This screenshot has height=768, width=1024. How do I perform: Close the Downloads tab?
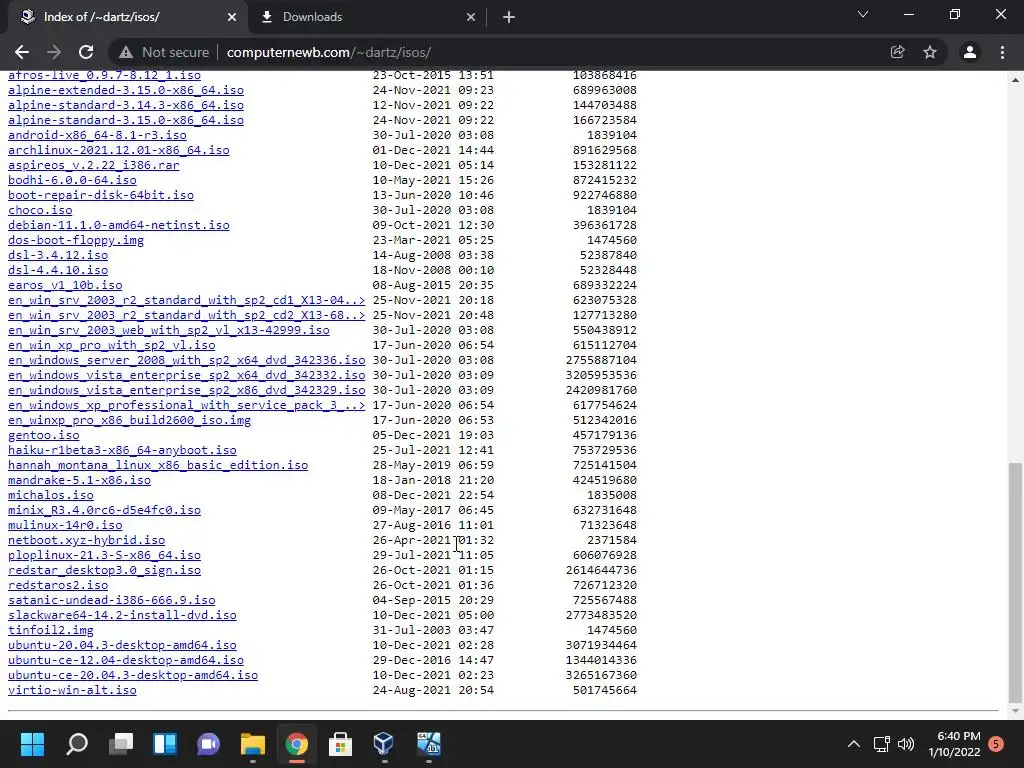pyautogui.click(x=471, y=18)
